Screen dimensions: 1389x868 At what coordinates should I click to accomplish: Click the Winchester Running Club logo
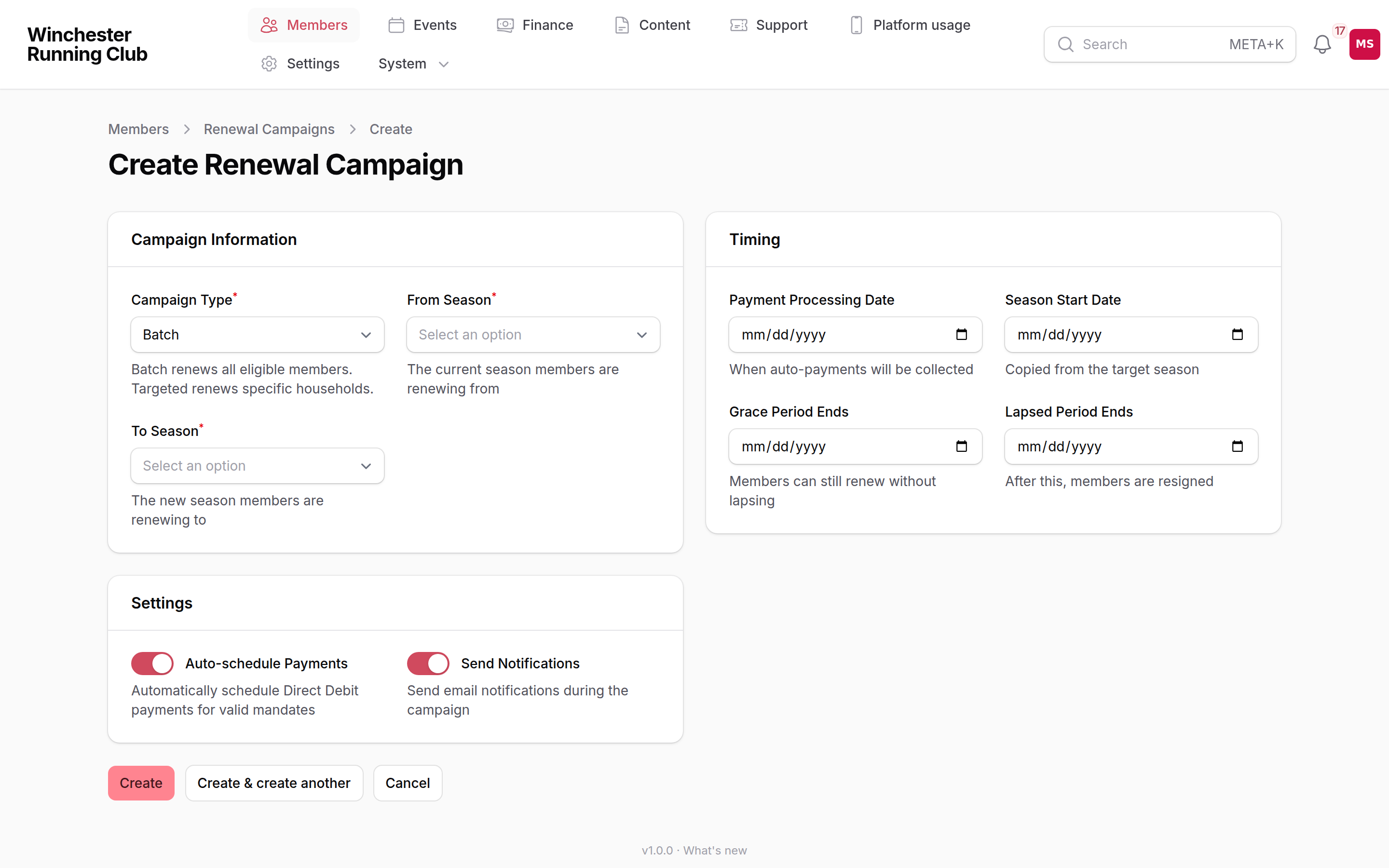tap(87, 44)
